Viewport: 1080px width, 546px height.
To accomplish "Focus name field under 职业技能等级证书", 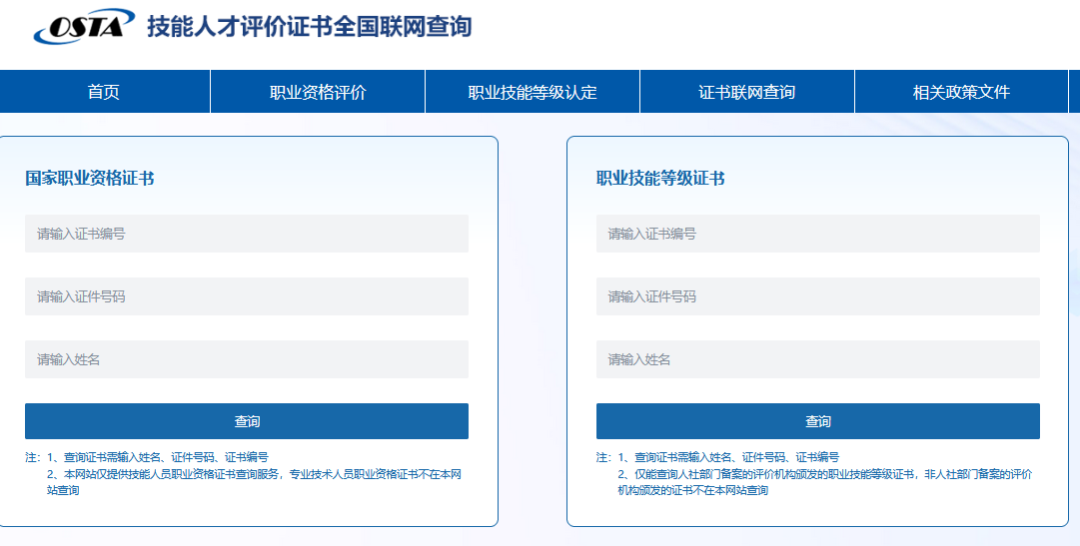I will coord(818,359).
